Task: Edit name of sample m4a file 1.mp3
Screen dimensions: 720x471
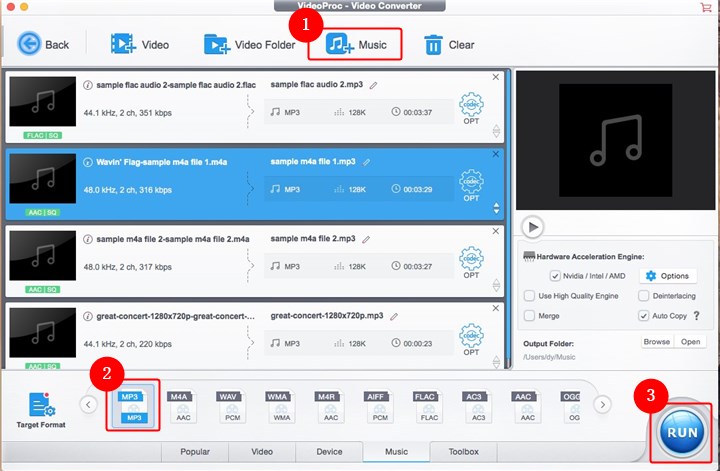Action: pos(366,162)
